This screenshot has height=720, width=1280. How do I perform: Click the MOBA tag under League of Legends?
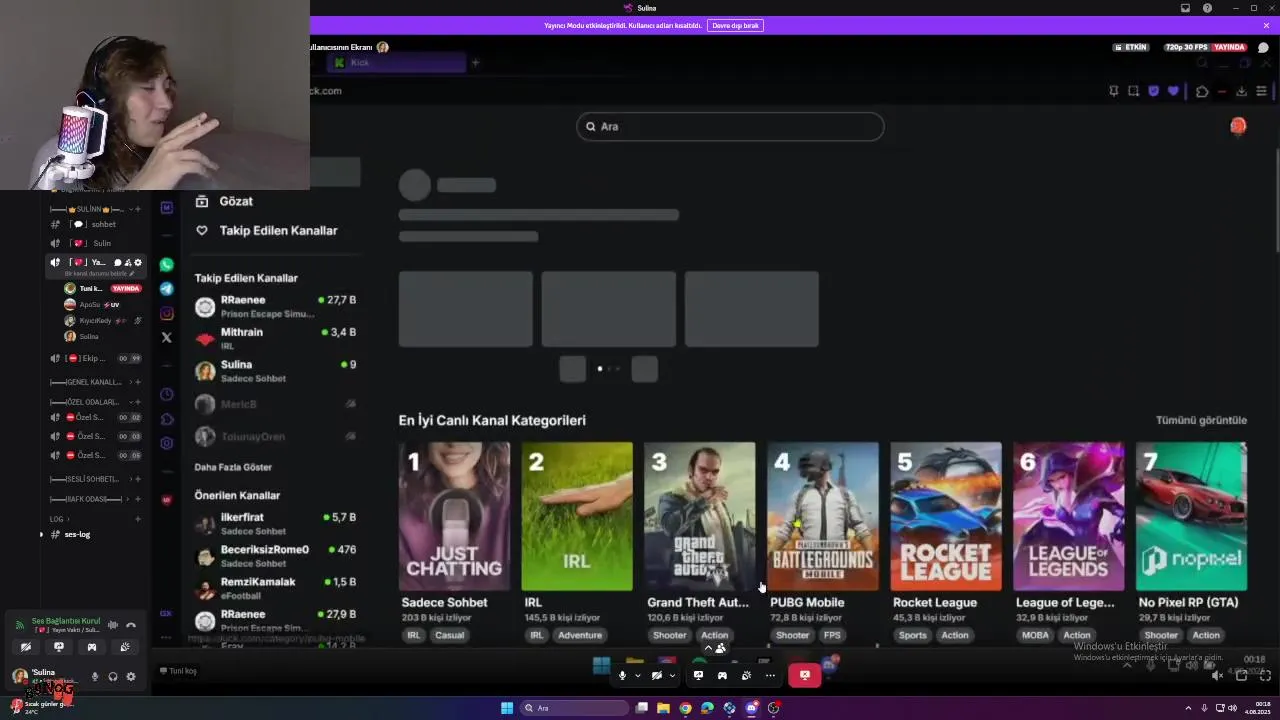(x=1035, y=635)
